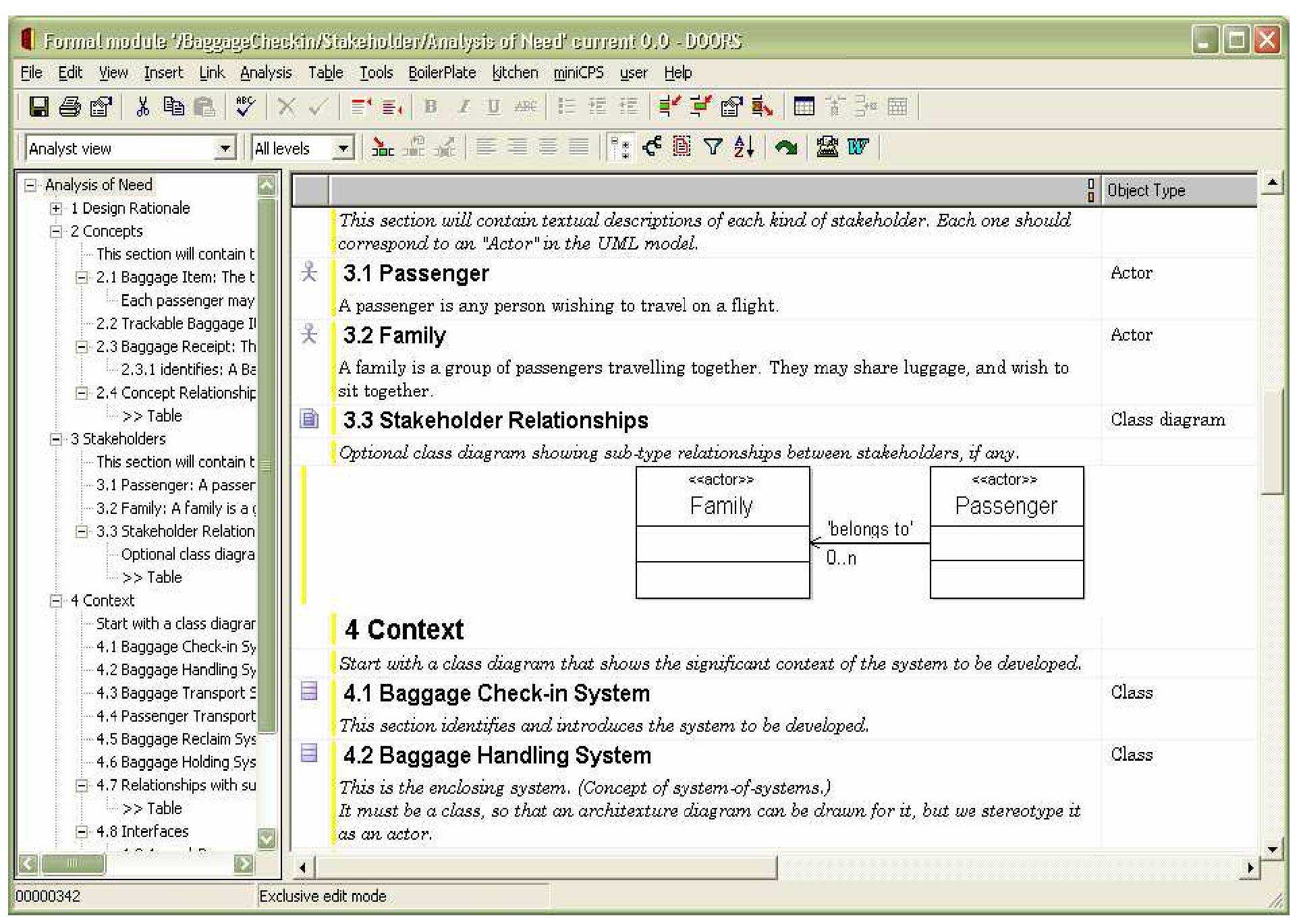Click the class icon beside 4.1 Baggage Check-in System
1303x924 pixels.
pyautogui.click(x=309, y=691)
